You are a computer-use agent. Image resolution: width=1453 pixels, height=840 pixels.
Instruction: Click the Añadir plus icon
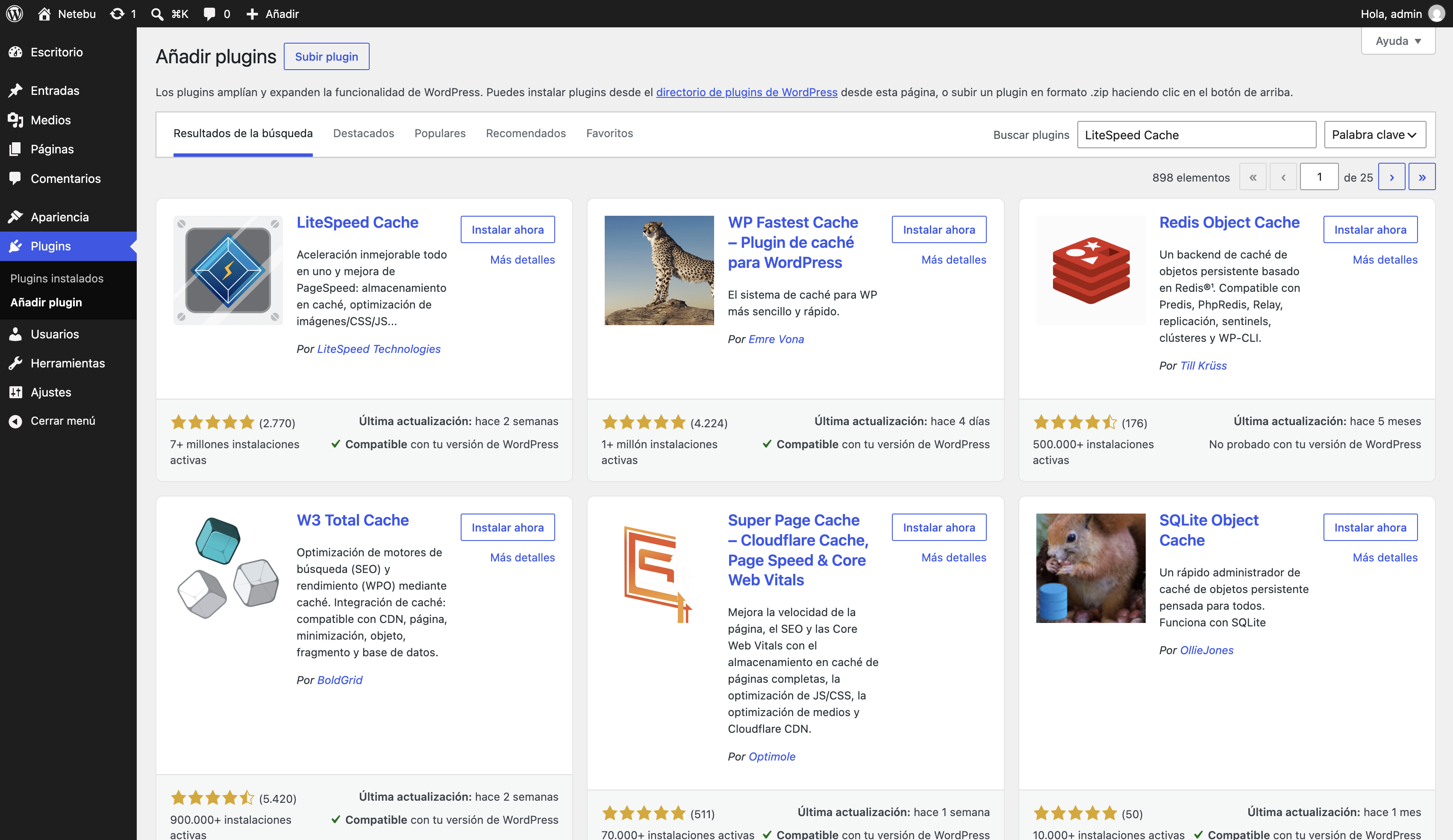click(252, 14)
